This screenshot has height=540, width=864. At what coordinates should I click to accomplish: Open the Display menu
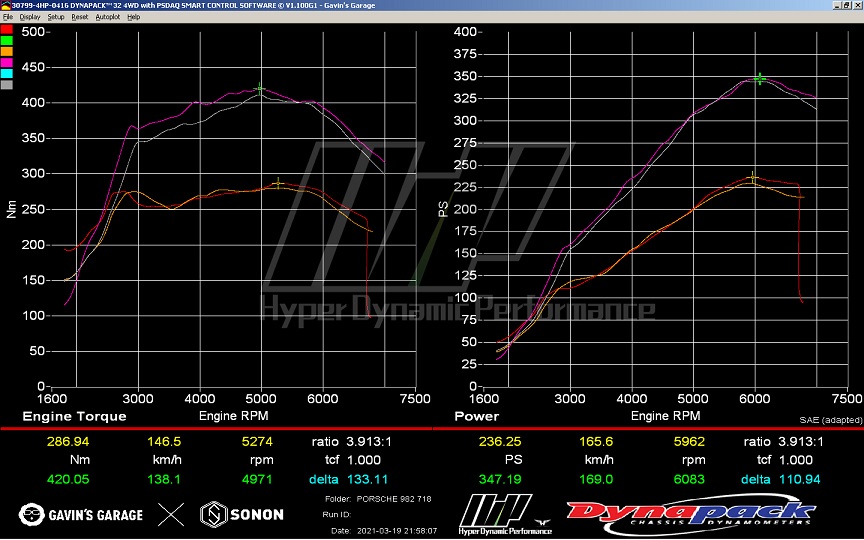point(30,17)
